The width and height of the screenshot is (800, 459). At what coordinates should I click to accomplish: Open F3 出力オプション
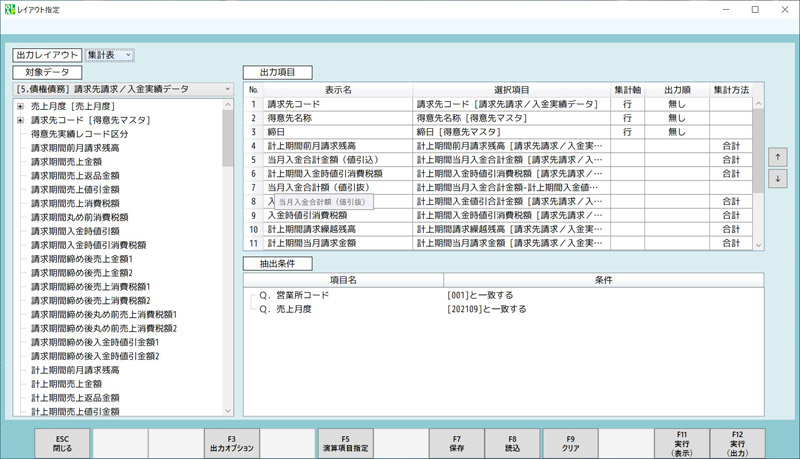(x=232, y=443)
